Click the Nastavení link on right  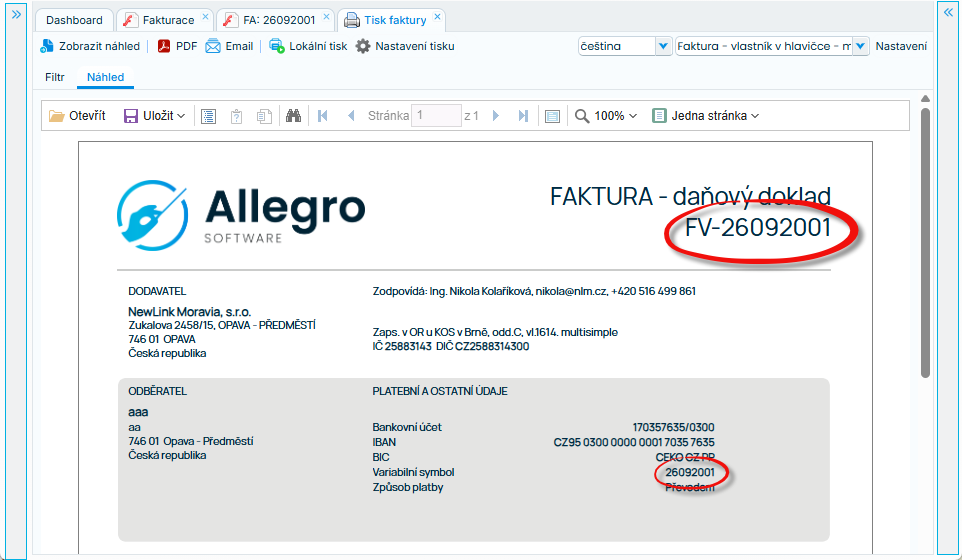pyautogui.click(x=901, y=46)
